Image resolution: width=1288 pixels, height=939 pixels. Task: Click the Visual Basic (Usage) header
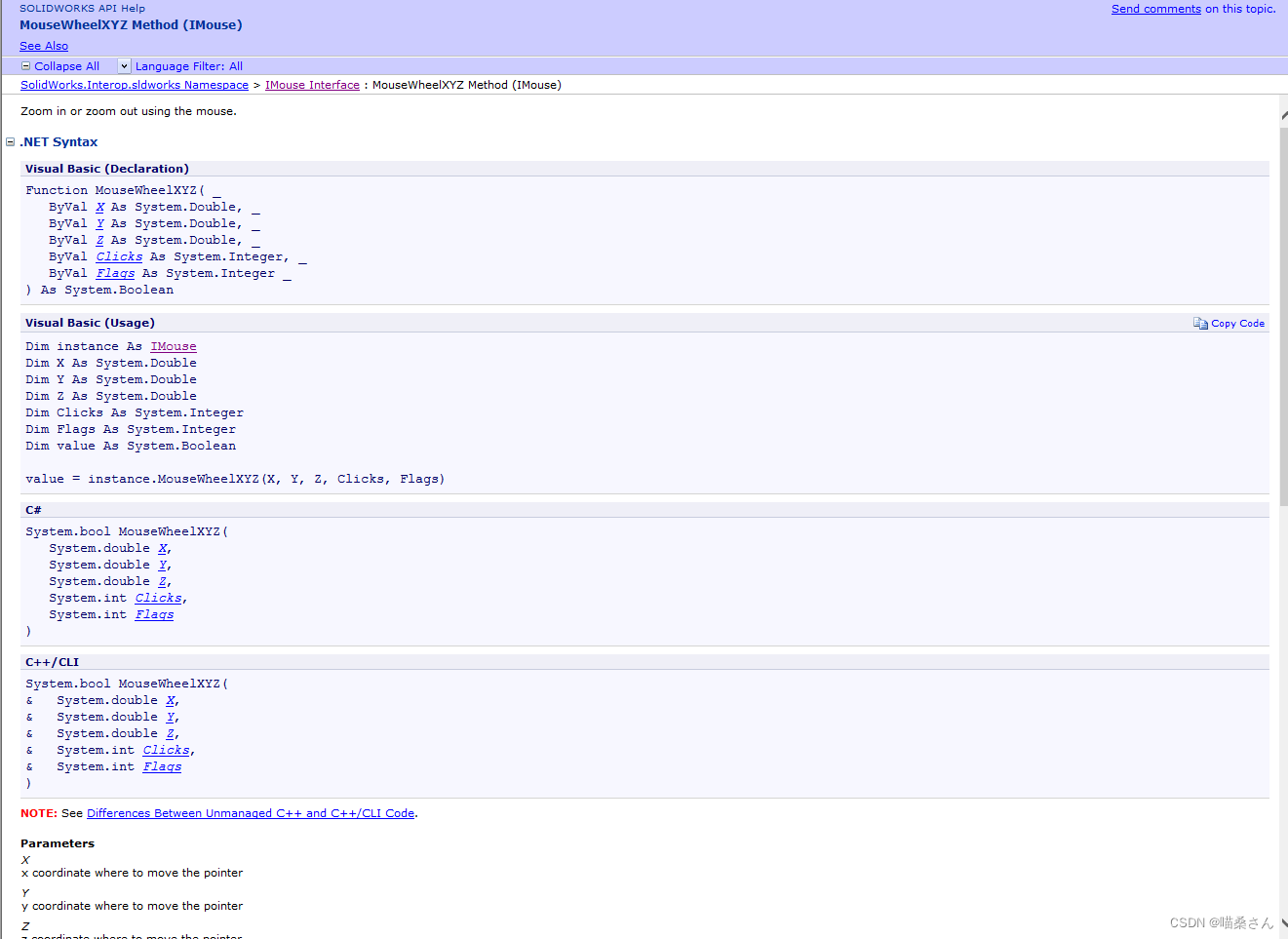point(90,323)
